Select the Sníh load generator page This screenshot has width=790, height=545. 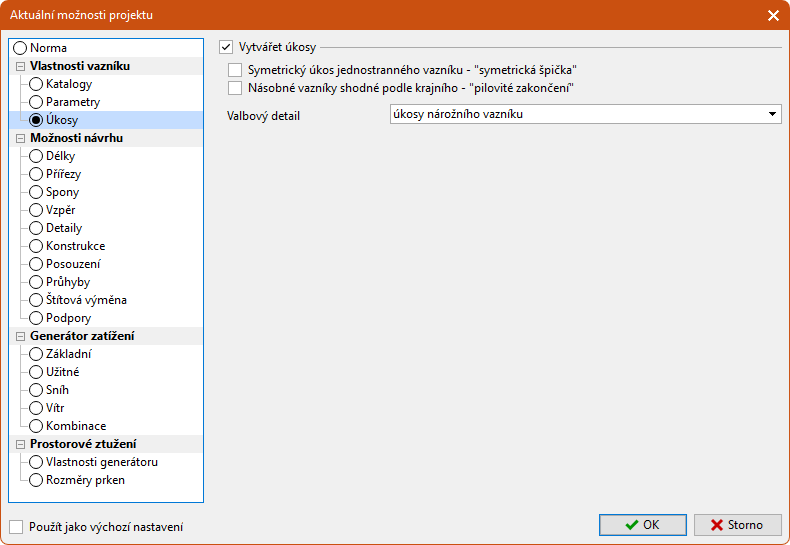click(57, 390)
